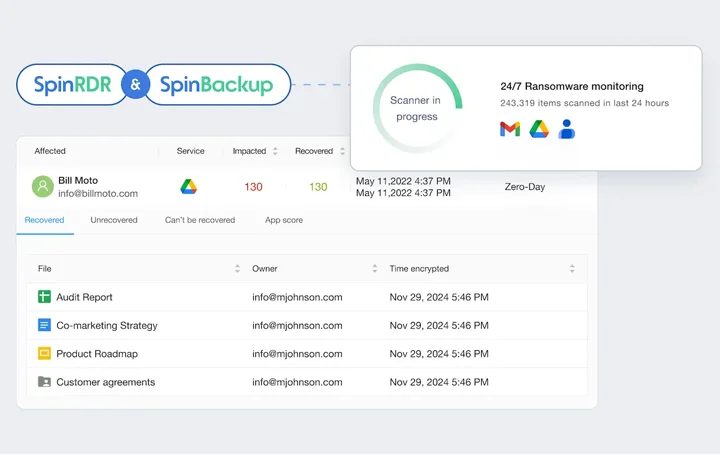Sort the Owner column using its arrows
Viewport: 720px width, 455px height.
pos(375,269)
